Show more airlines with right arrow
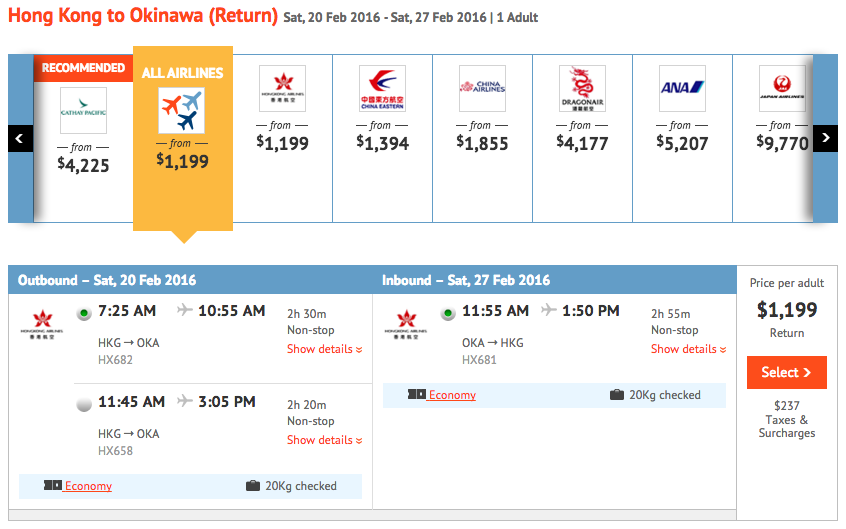The image size is (846, 529). [825, 139]
